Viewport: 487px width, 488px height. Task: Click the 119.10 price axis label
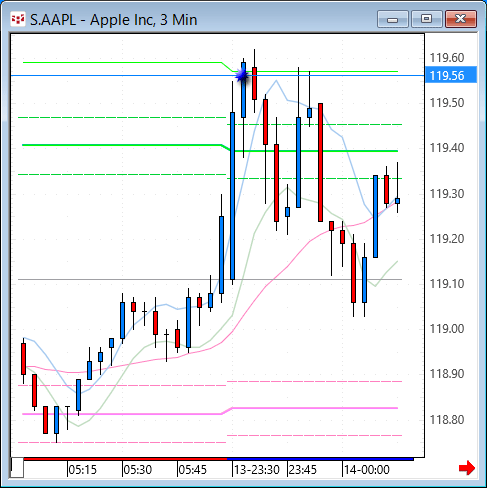coord(447,284)
